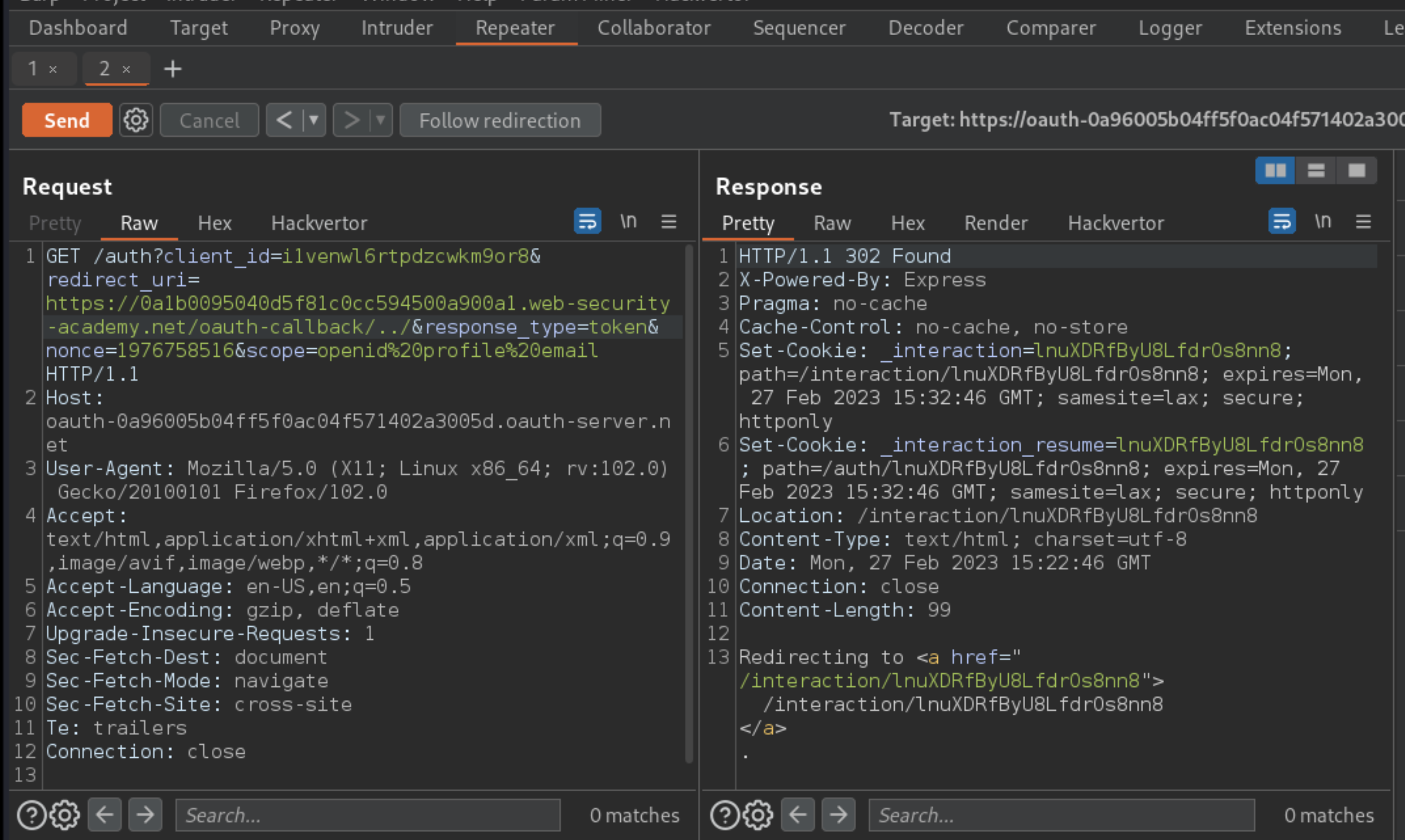The width and height of the screenshot is (1405, 840).
Task: Open Response panel hamburger menu
Action: 1364,221
